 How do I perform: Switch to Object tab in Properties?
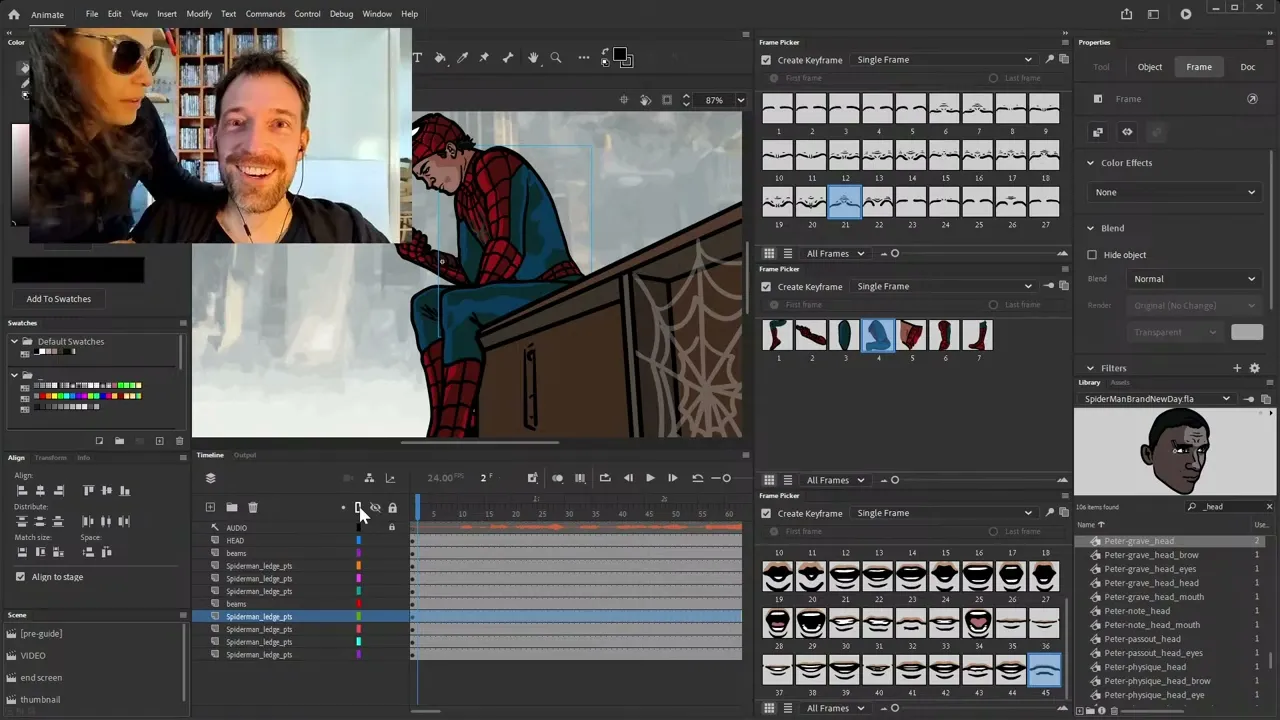coord(1150,67)
